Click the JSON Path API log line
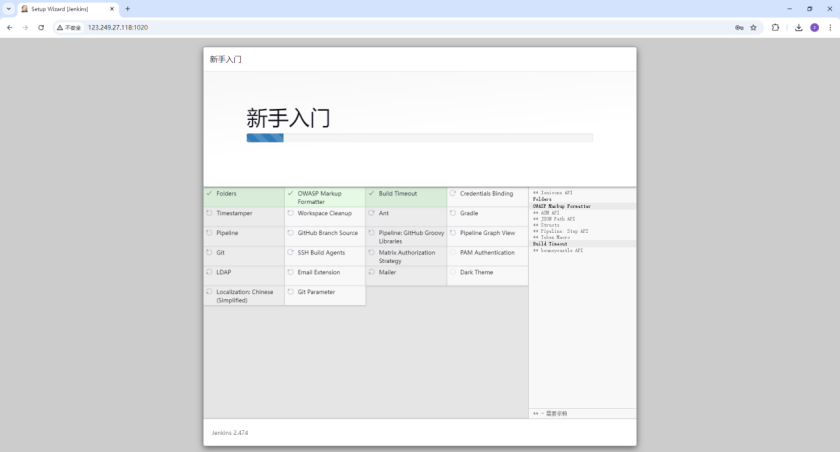This screenshot has width=840, height=452. tap(554, 219)
